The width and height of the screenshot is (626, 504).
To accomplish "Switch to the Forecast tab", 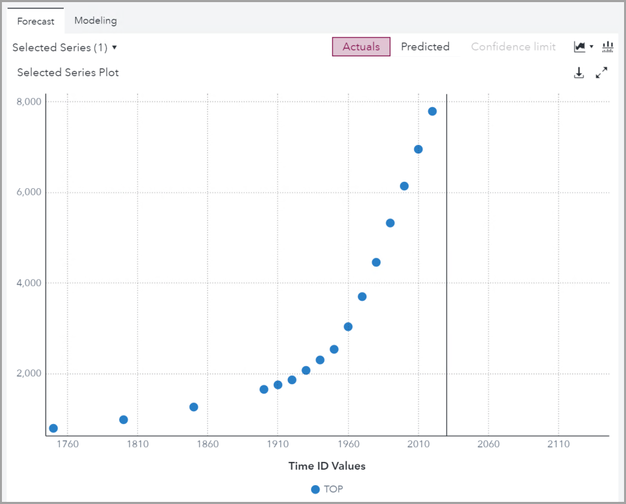I will (35, 20).
